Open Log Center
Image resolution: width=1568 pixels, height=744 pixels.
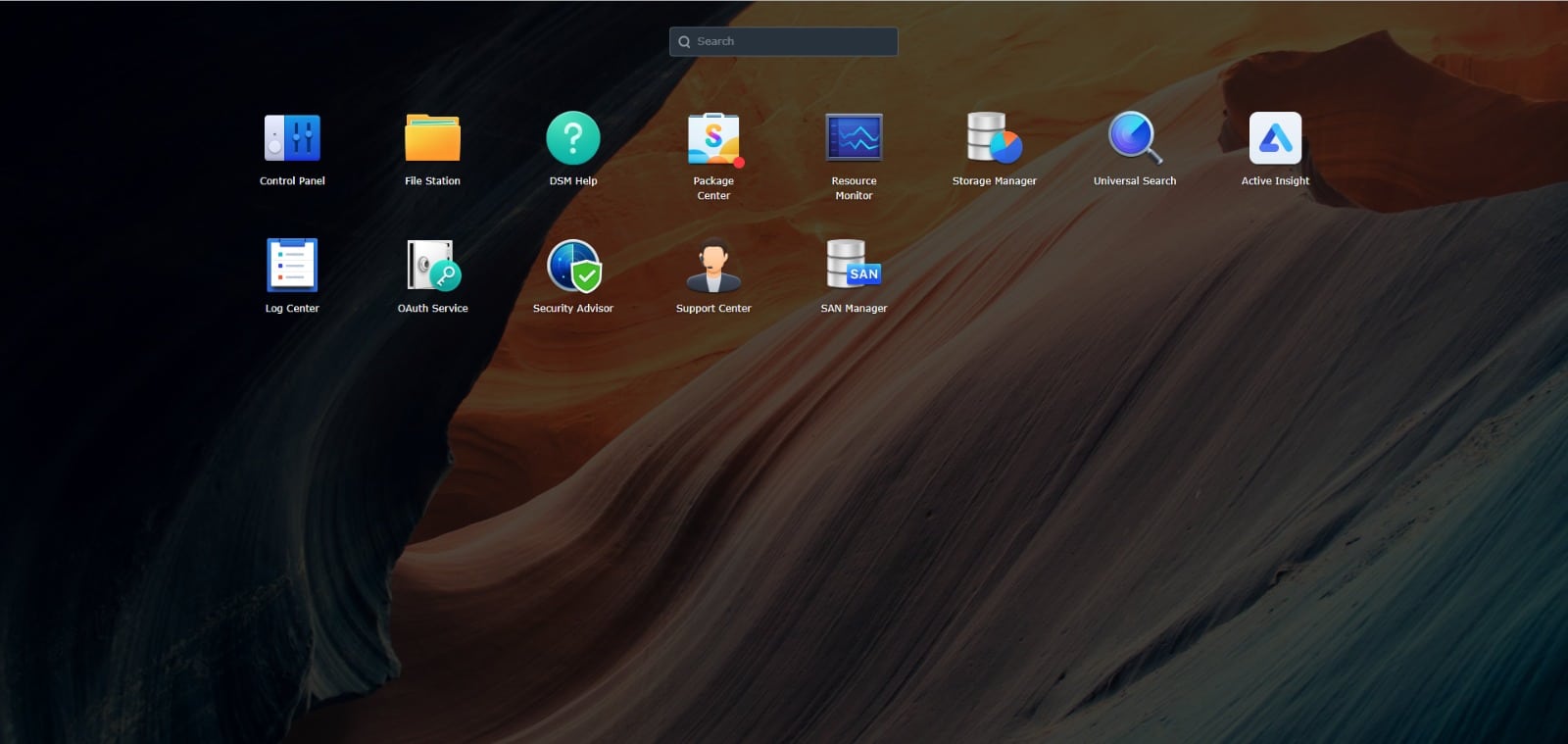[292, 266]
